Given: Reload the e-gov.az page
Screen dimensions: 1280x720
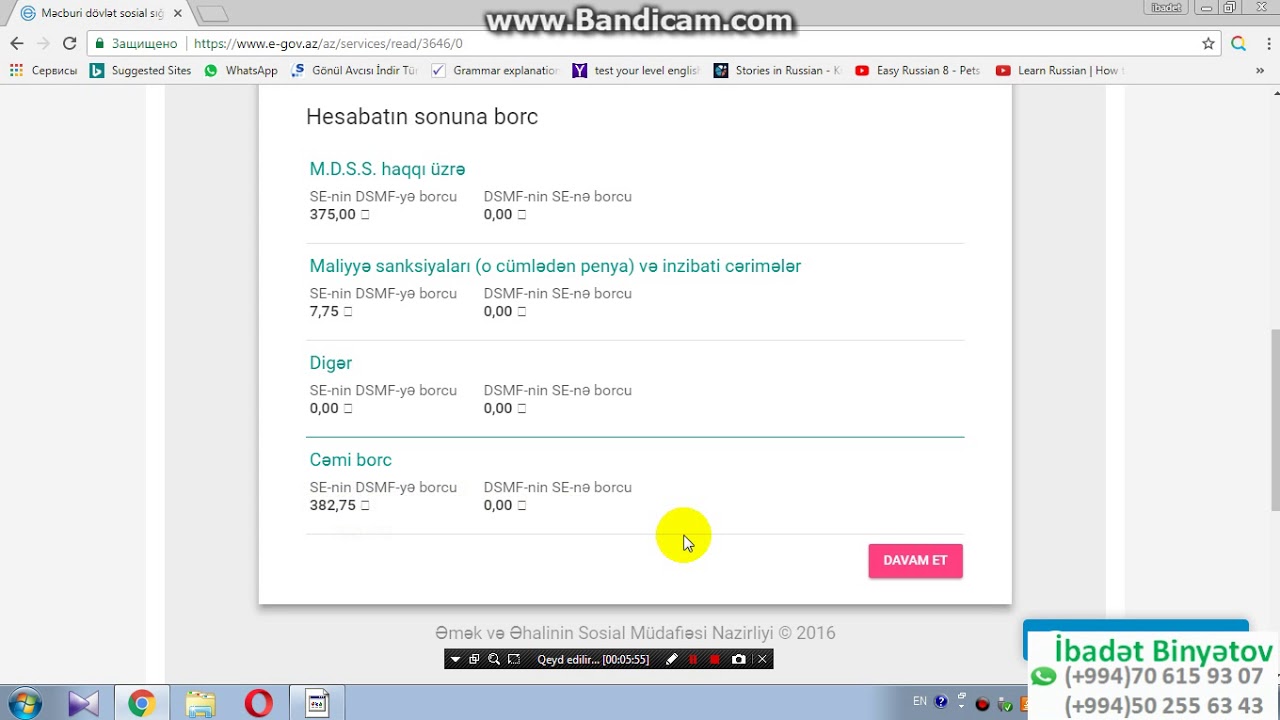Looking at the screenshot, I should [69, 43].
